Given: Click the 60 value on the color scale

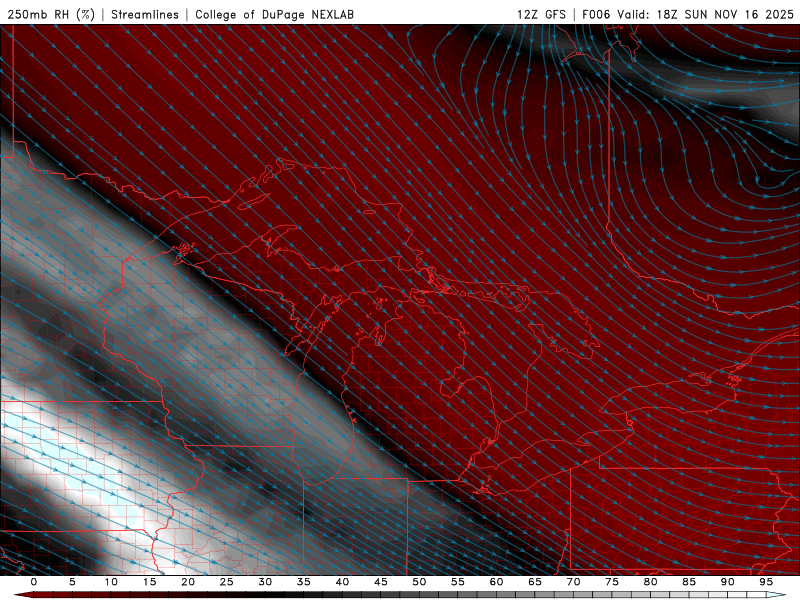Looking at the screenshot, I should click(x=496, y=582).
